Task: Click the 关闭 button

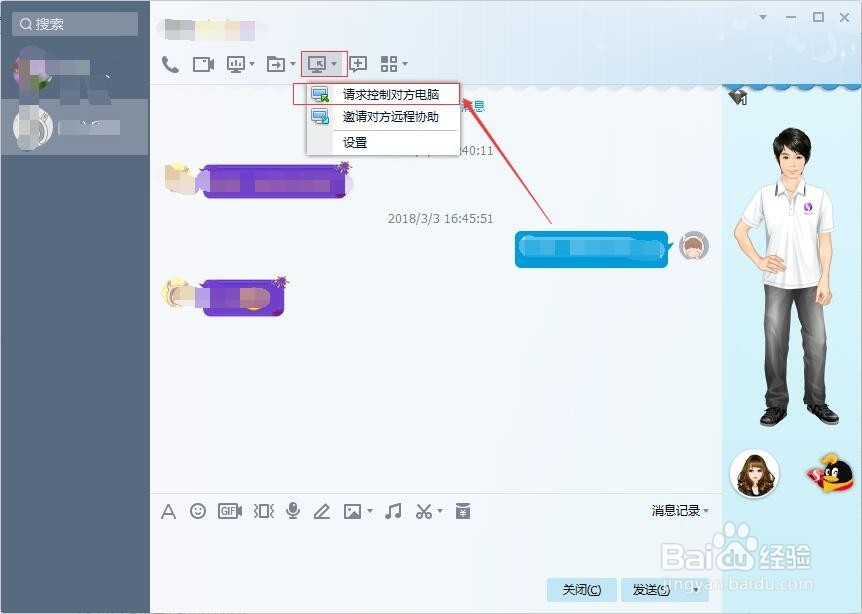Action: [581, 590]
